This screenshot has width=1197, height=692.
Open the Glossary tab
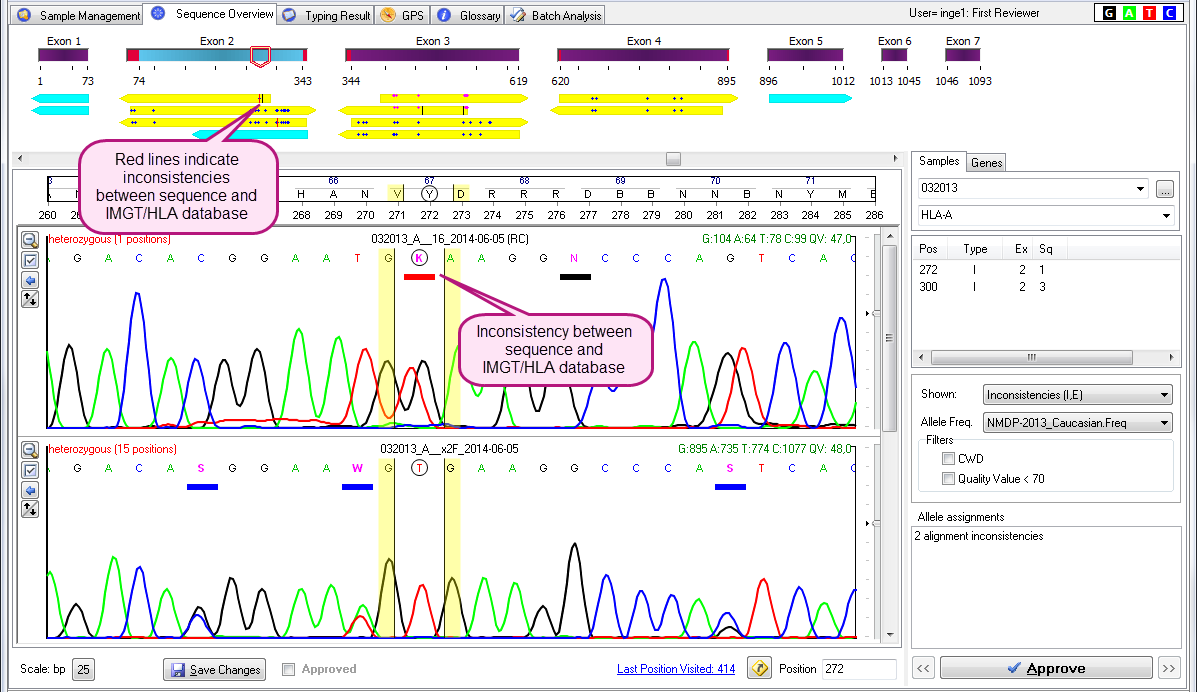(x=469, y=15)
